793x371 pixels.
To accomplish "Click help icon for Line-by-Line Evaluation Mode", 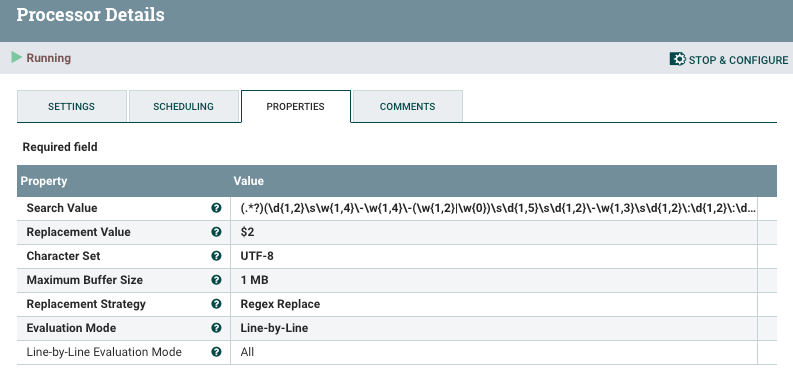I will (216, 352).
